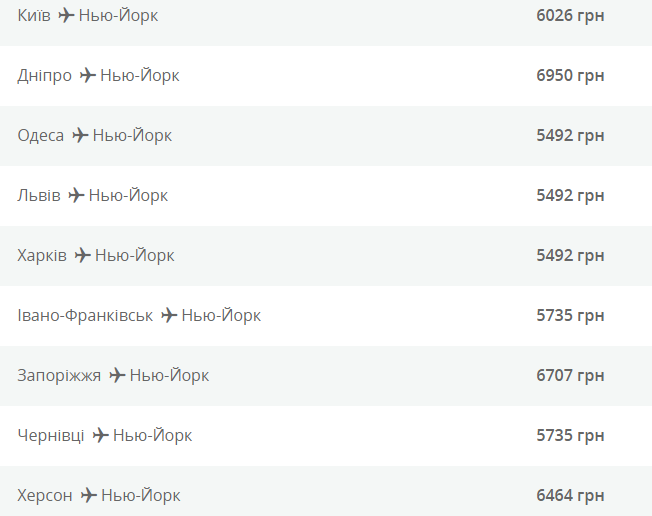Image resolution: width=652 pixels, height=516 pixels.
Task: Click the airplane icon next to Дніпро
Action: click(x=88, y=76)
